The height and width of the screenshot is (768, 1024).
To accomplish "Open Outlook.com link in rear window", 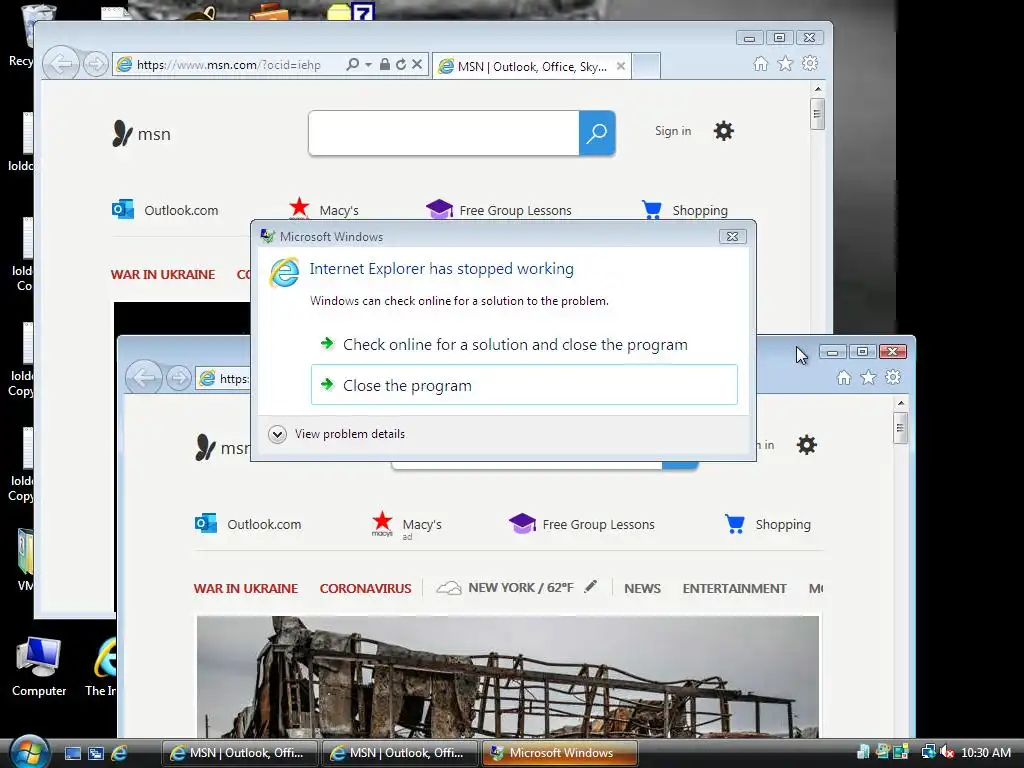I will click(x=165, y=210).
